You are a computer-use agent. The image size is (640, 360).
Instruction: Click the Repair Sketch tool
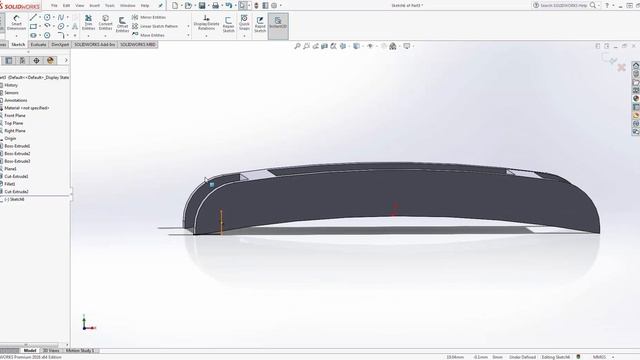(x=229, y=24)
